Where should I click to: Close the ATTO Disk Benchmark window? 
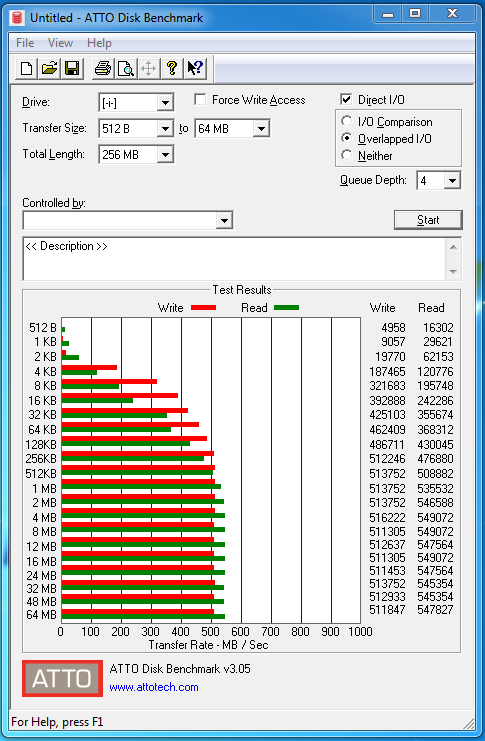click(x=452, y=14)
